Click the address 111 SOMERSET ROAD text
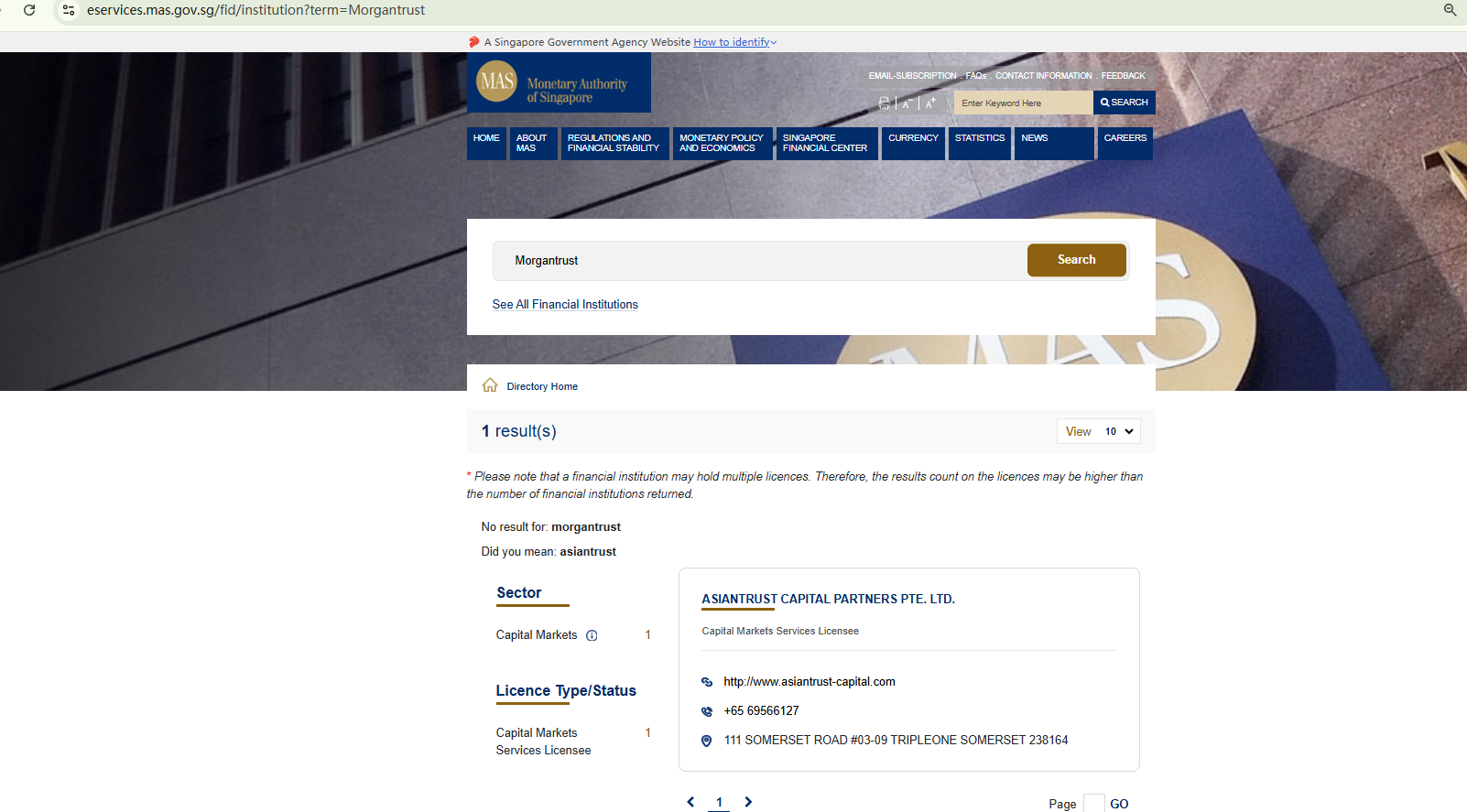This screenshot has height=812, width=1467. (896, 741)
